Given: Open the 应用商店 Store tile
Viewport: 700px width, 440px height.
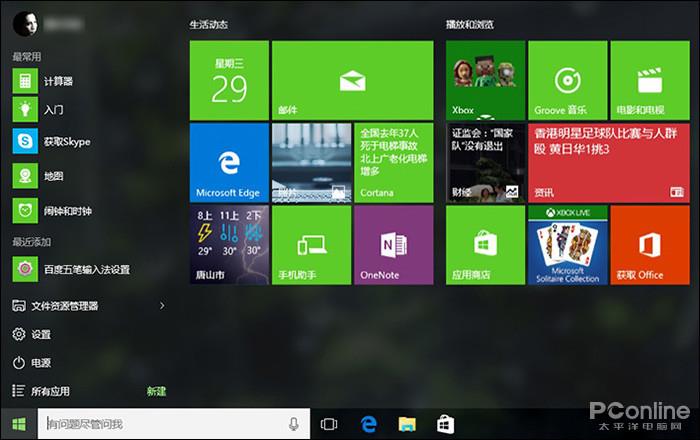Looking at the screenshot, I should pyautogui.click(x=485, y=244).
